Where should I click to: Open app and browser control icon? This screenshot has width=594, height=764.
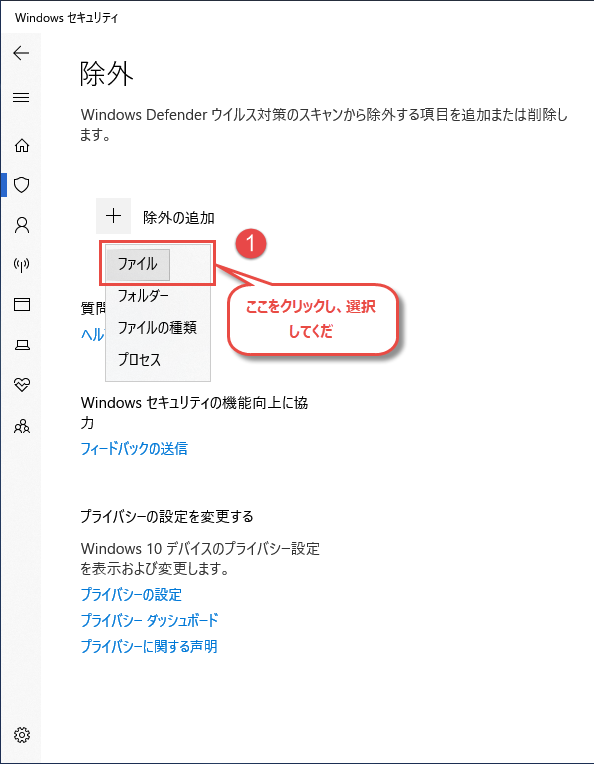pos(22,305)
